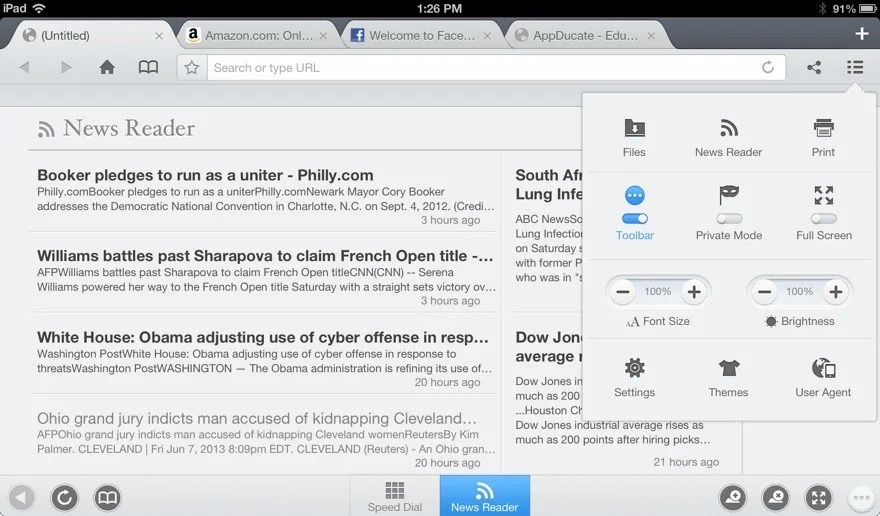Image resolution: width=880 pixels, height=516 pixels.
Task: Open the Files download icon
Action: coord(634,129)
